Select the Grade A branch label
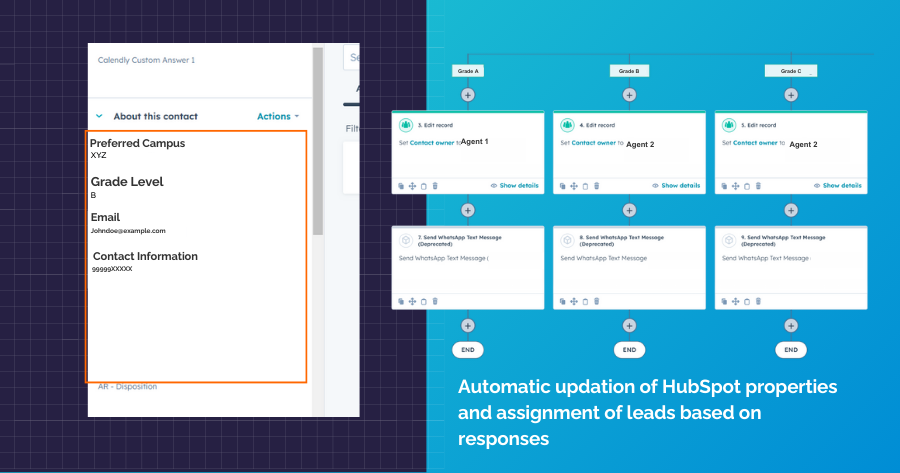Screen dimensions: 900x473 468,71
